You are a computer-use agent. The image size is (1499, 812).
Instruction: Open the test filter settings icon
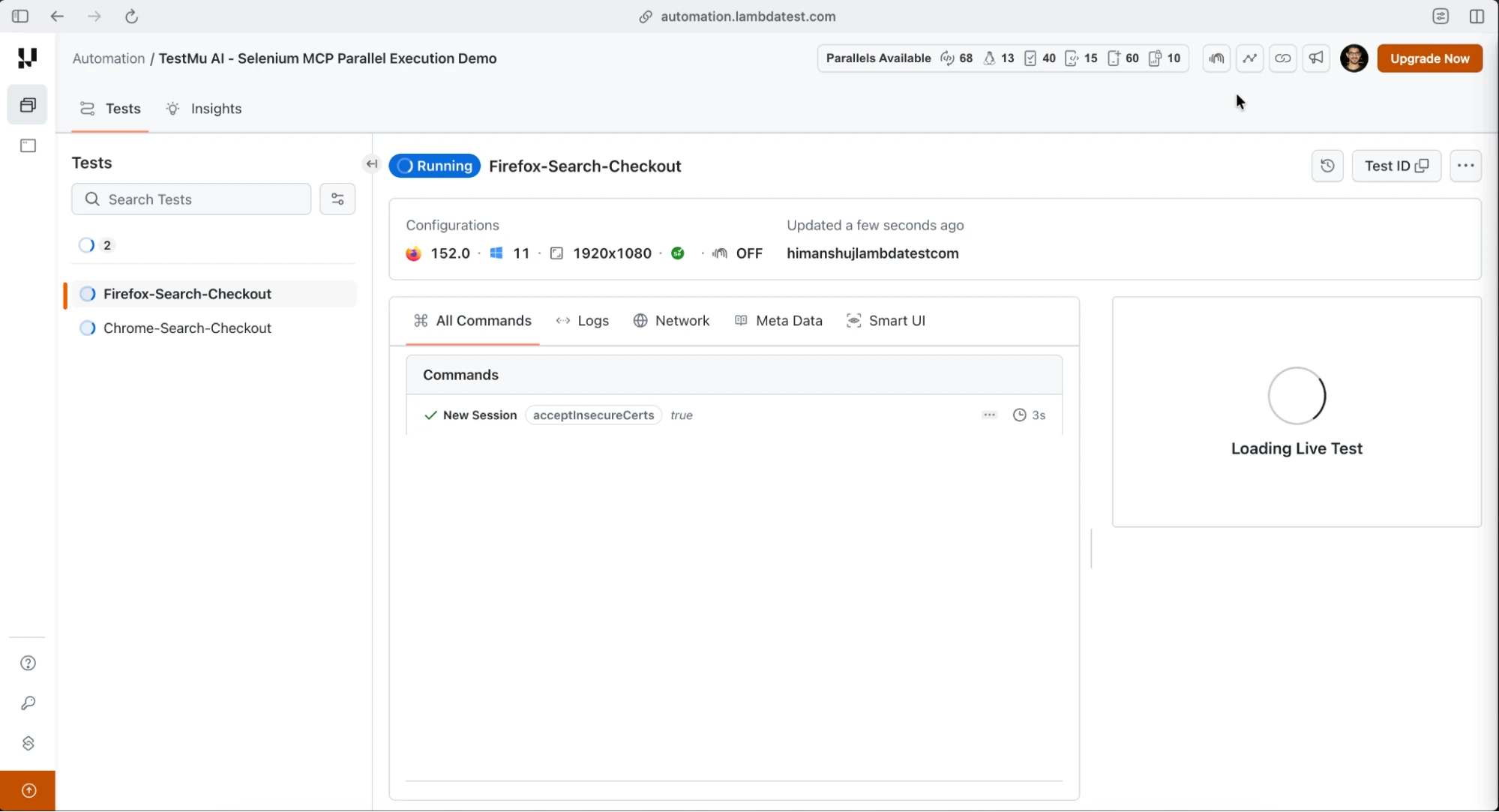click(x=337, y=199)
